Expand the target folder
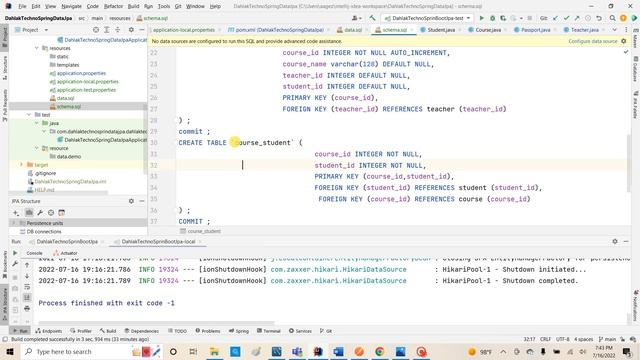This screenshot has width=640, height=360. coord(21,164)
